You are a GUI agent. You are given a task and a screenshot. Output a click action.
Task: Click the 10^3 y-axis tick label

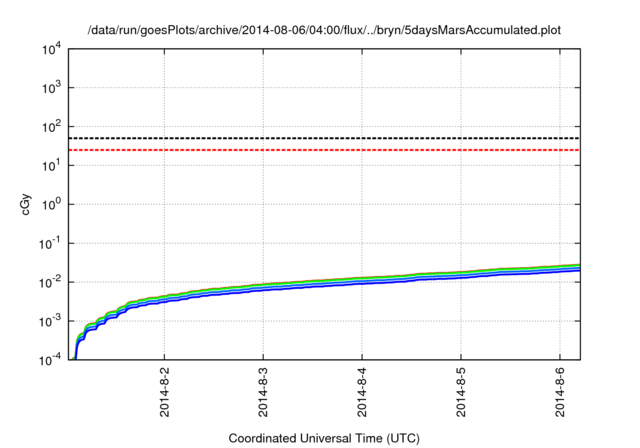tap(51, 88)
